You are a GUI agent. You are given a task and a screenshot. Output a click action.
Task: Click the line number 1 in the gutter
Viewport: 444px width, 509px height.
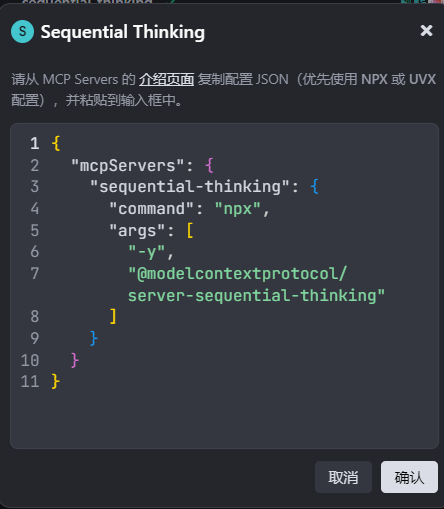(x=35, y=144)
